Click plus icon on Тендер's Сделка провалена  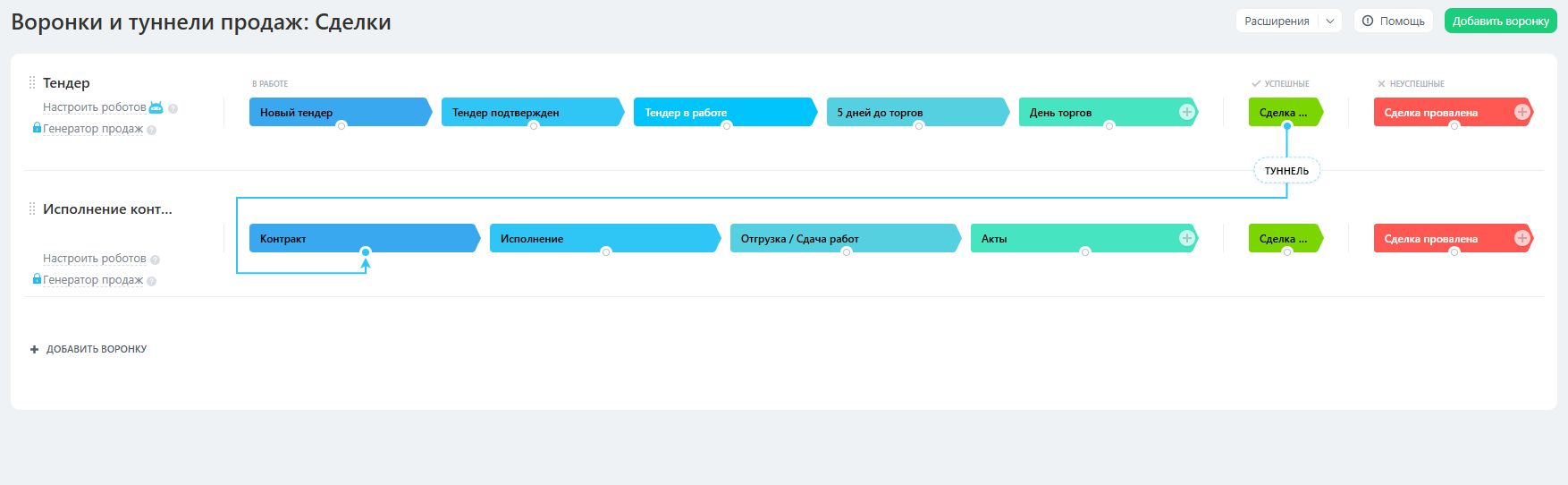1522,112
